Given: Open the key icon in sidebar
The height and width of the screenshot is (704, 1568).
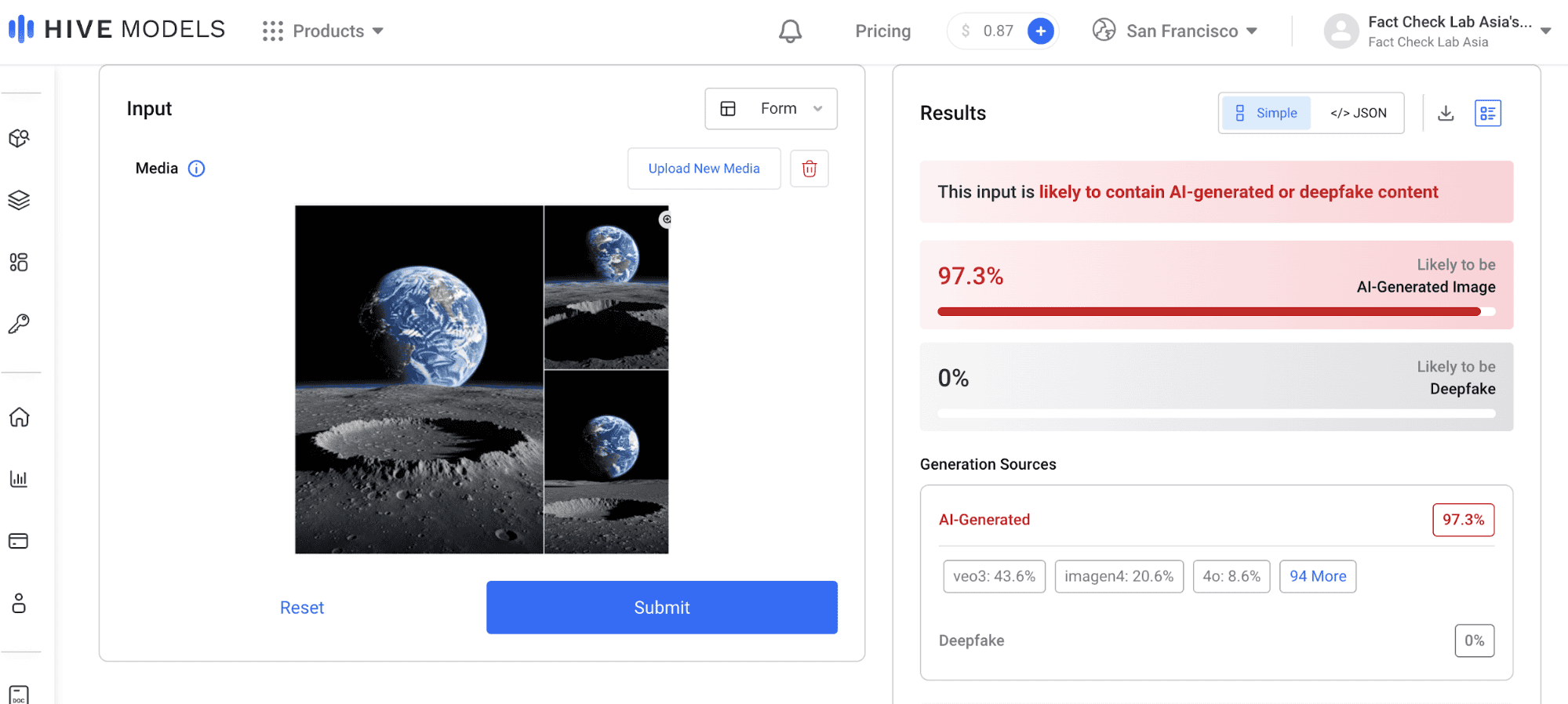Looking at the screenshot, I should [x=20, y=324].
